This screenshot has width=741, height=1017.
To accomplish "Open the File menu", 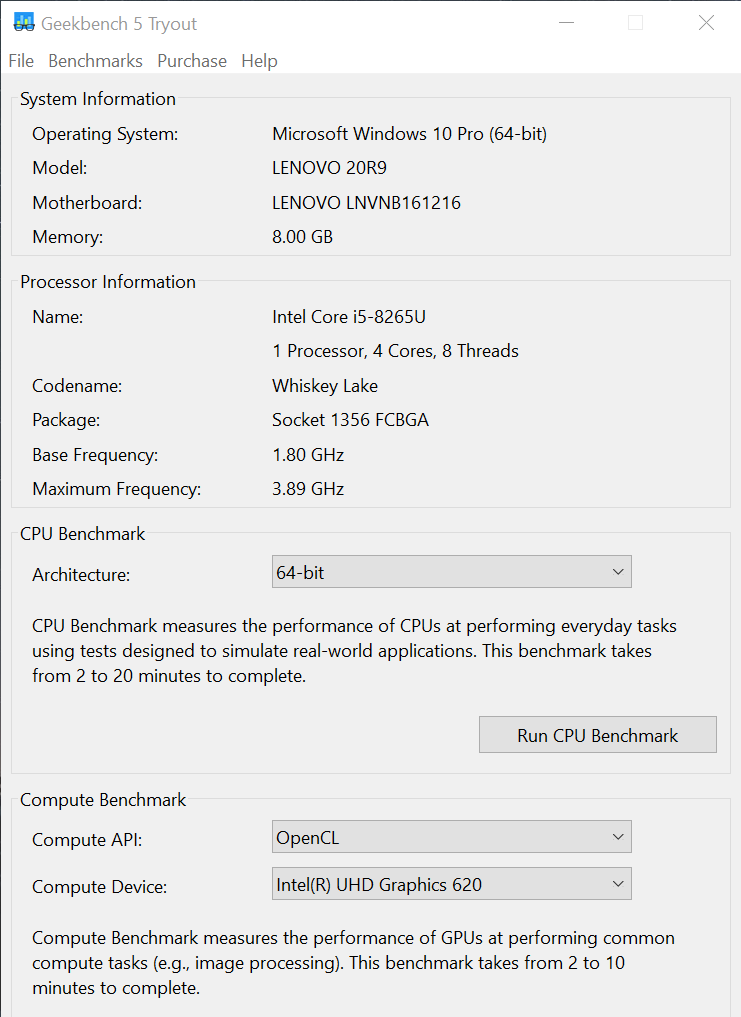I will [20, 61].
